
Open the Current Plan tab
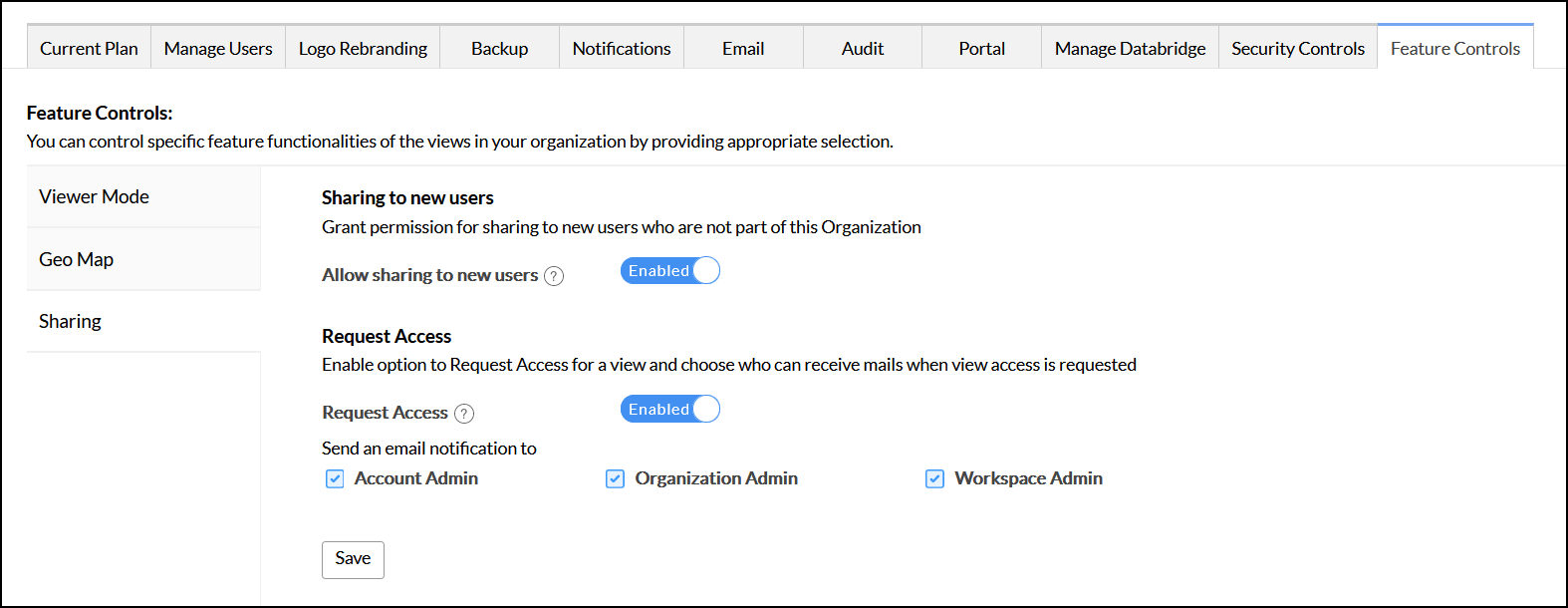click(x=89, y=49)
